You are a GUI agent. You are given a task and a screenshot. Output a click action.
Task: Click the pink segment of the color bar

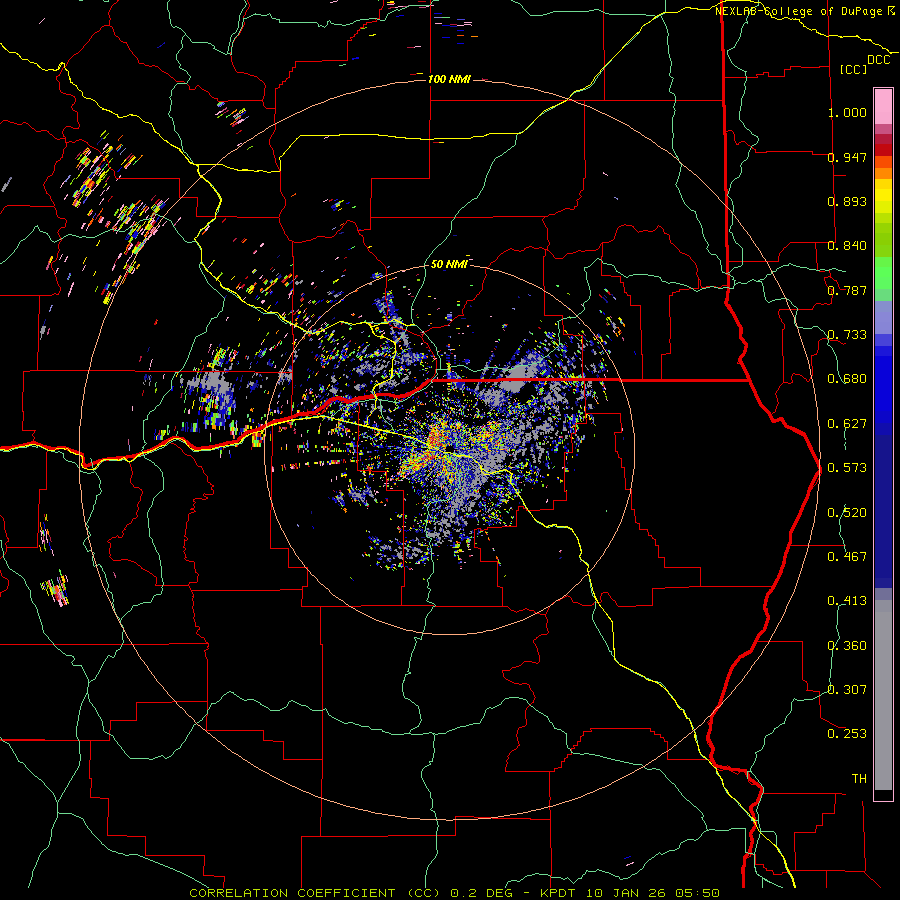point(883,107)
